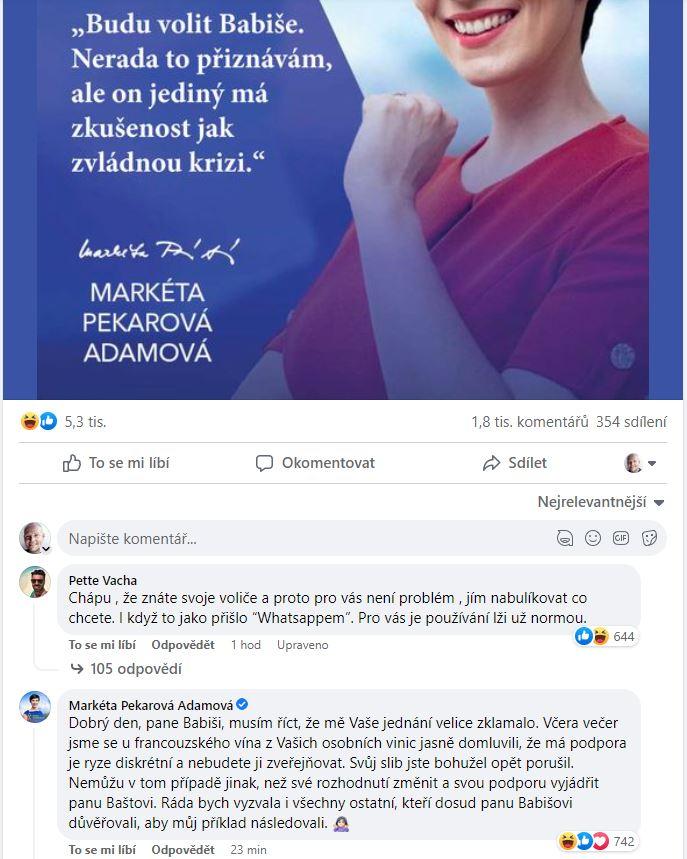Screen dimensions: 687x859
Task: Open the sticker picker icon
Action: tap(649, 538)
